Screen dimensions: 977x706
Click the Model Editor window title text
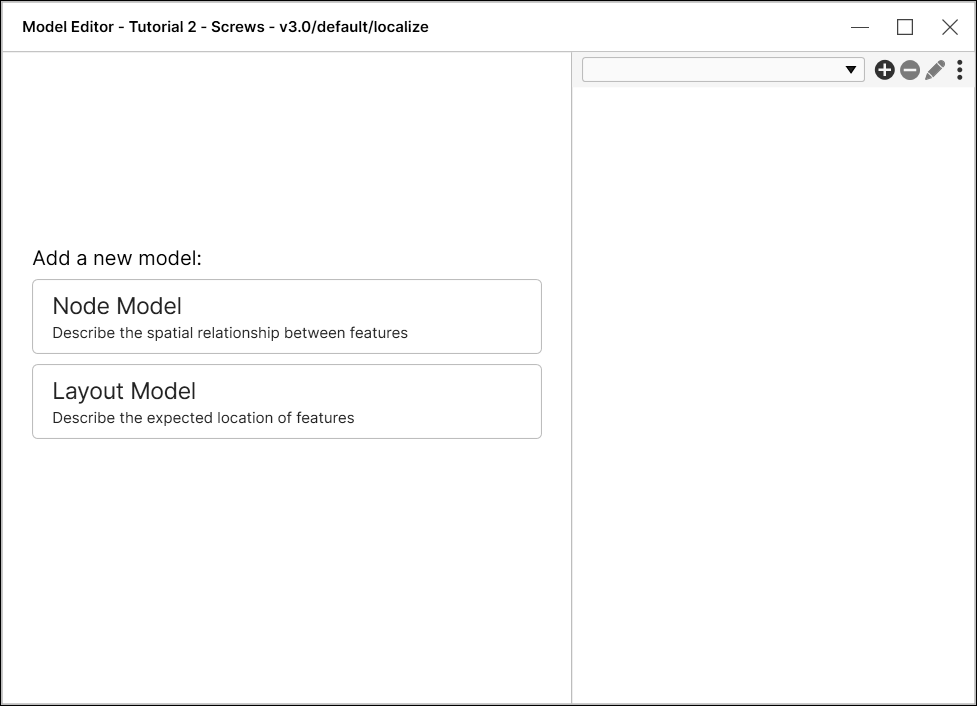225,27
